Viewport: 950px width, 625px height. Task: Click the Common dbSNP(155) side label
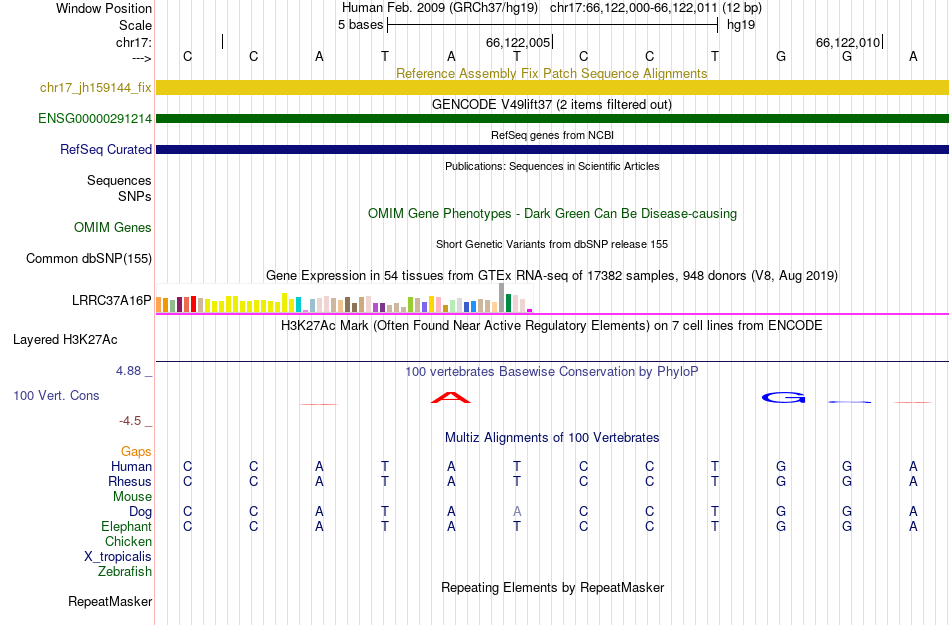click(89, 259)
